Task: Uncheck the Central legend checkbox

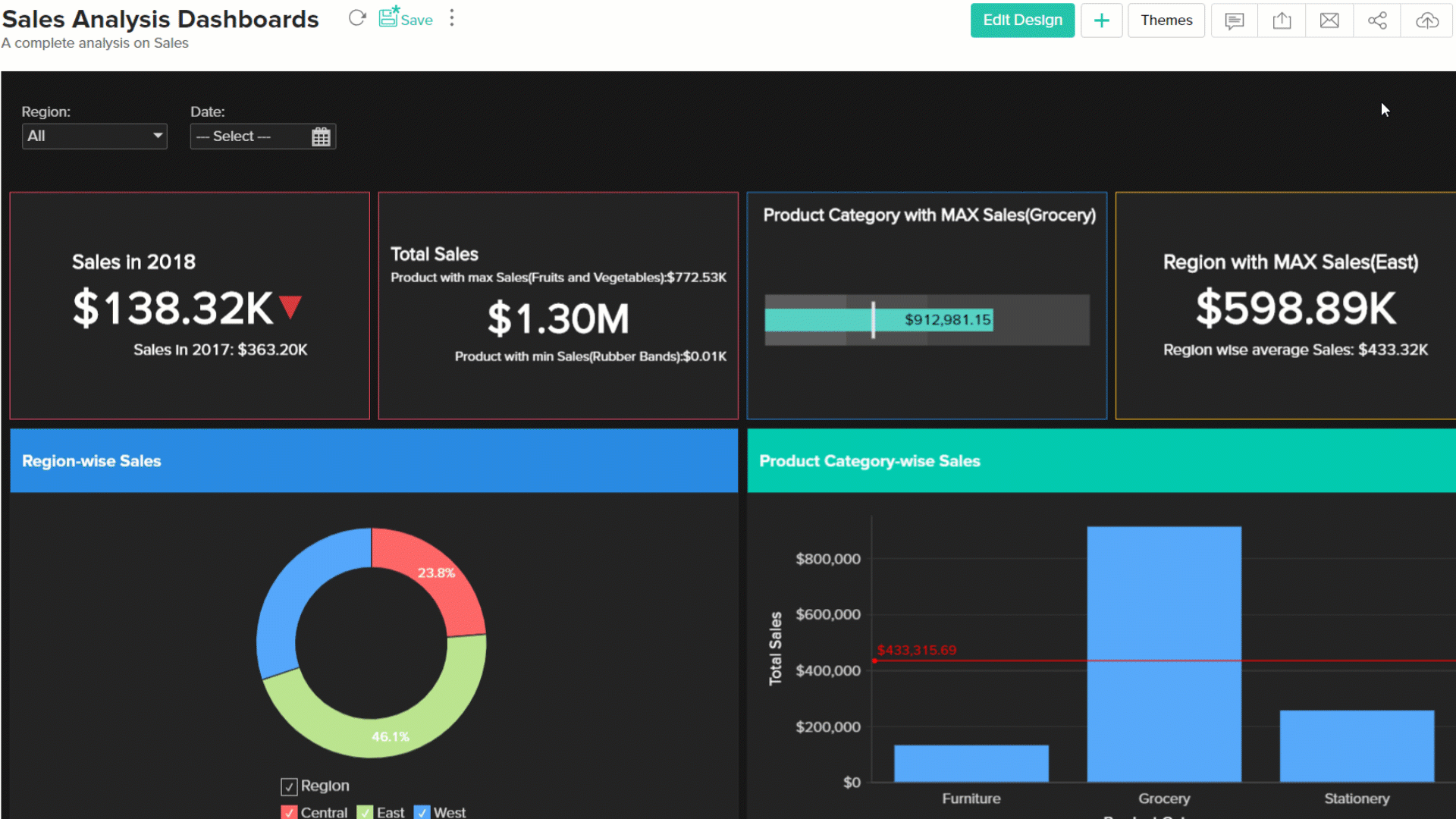Action: [289, 812]
